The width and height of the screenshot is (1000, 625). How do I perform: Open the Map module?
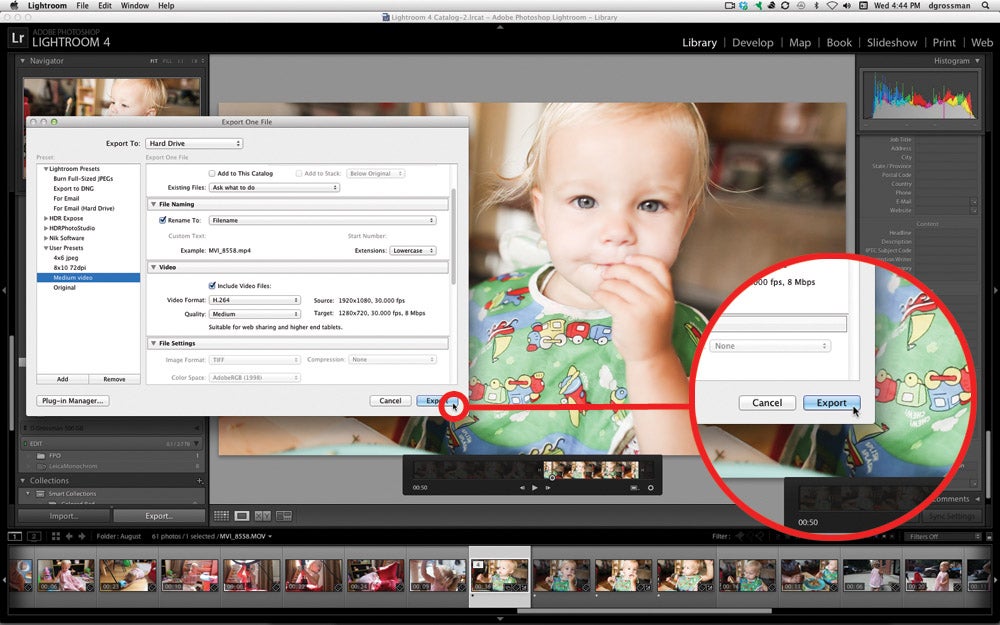(800, 43)
